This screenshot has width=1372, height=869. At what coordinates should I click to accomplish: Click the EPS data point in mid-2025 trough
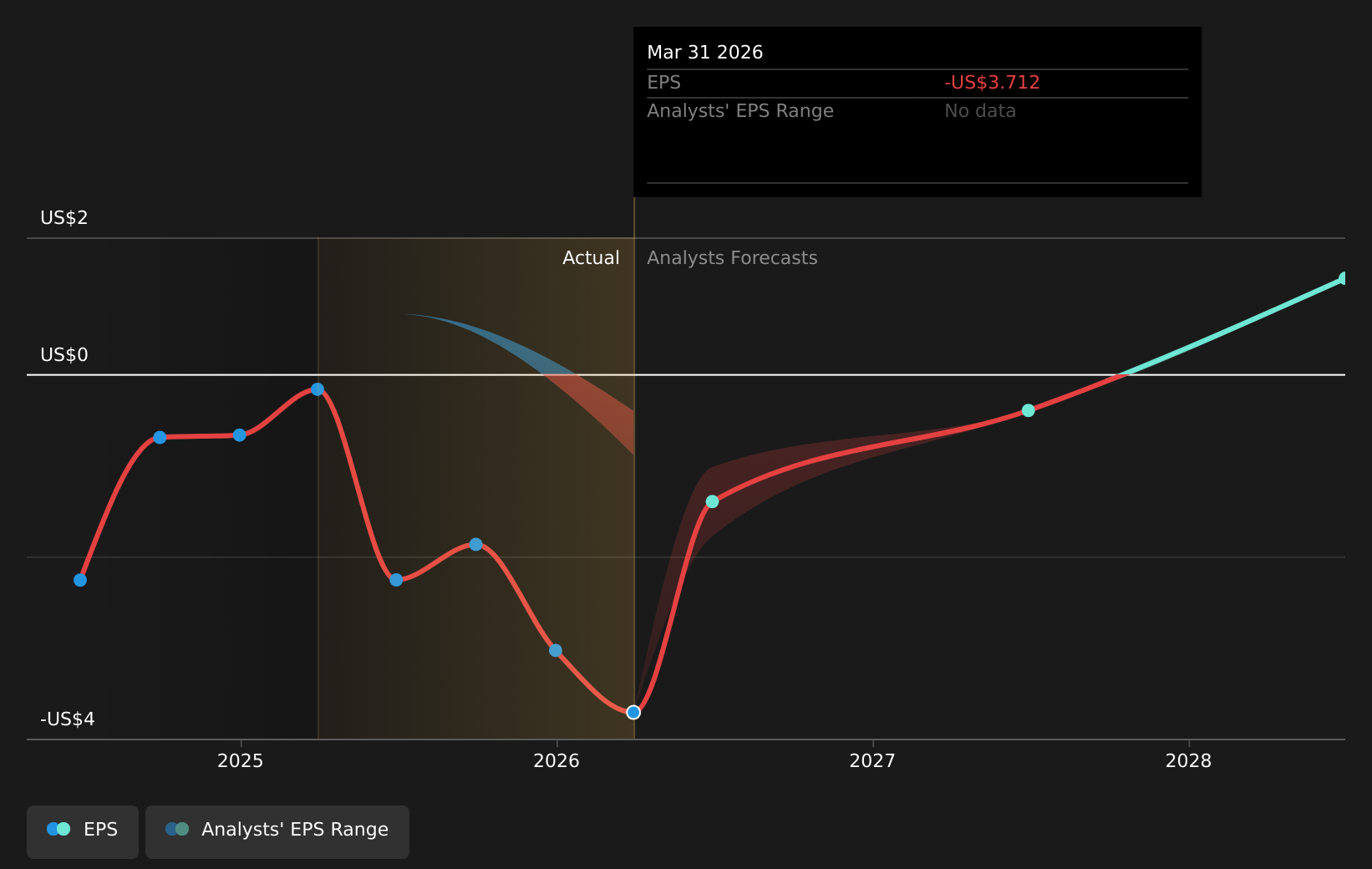pyautogui.click(x=396, y=580)
